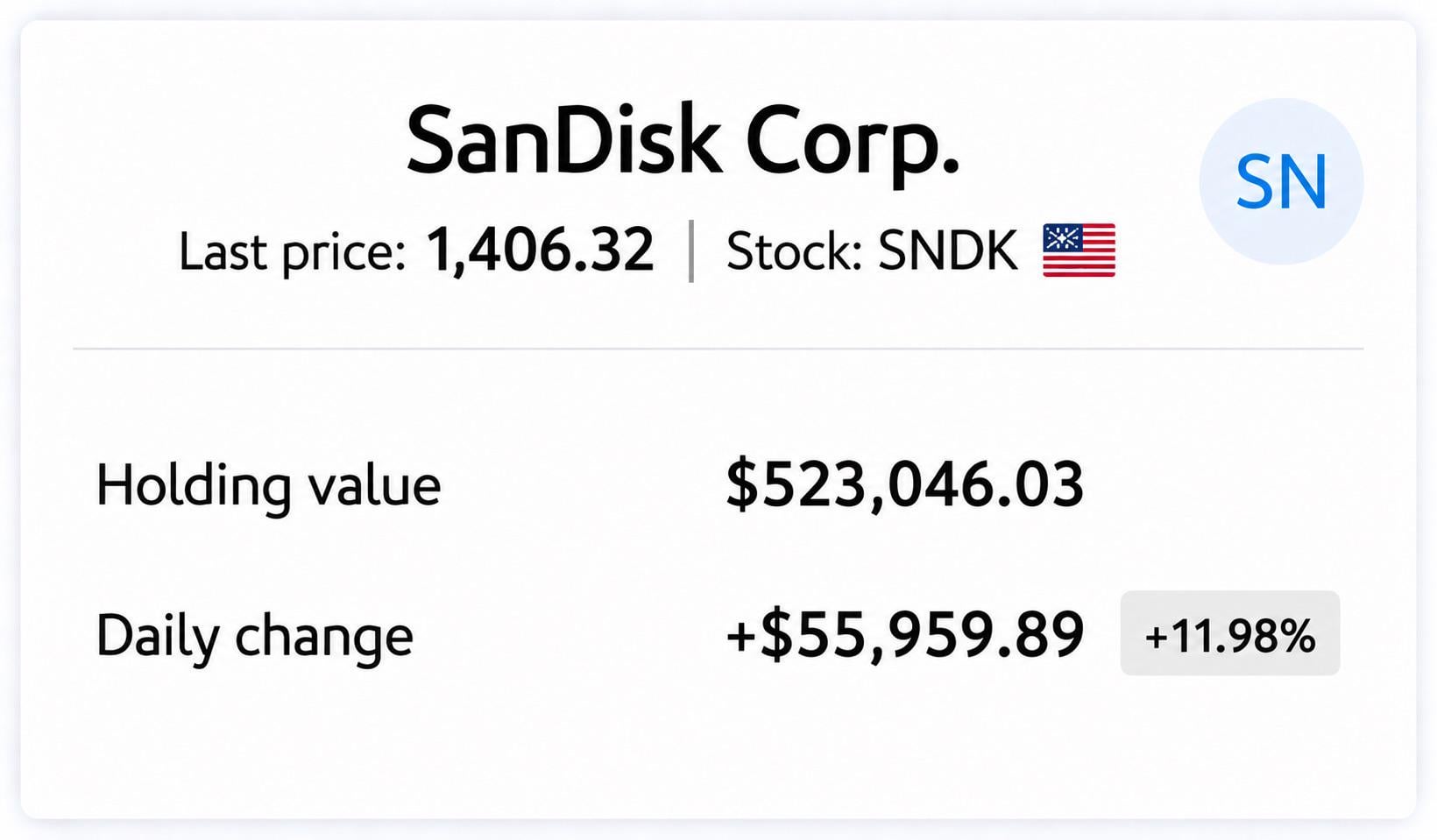Select the last price value 1,406.32
Image resolution: width=1437 pixels, height=840 pixels.
tap(541, 251)
